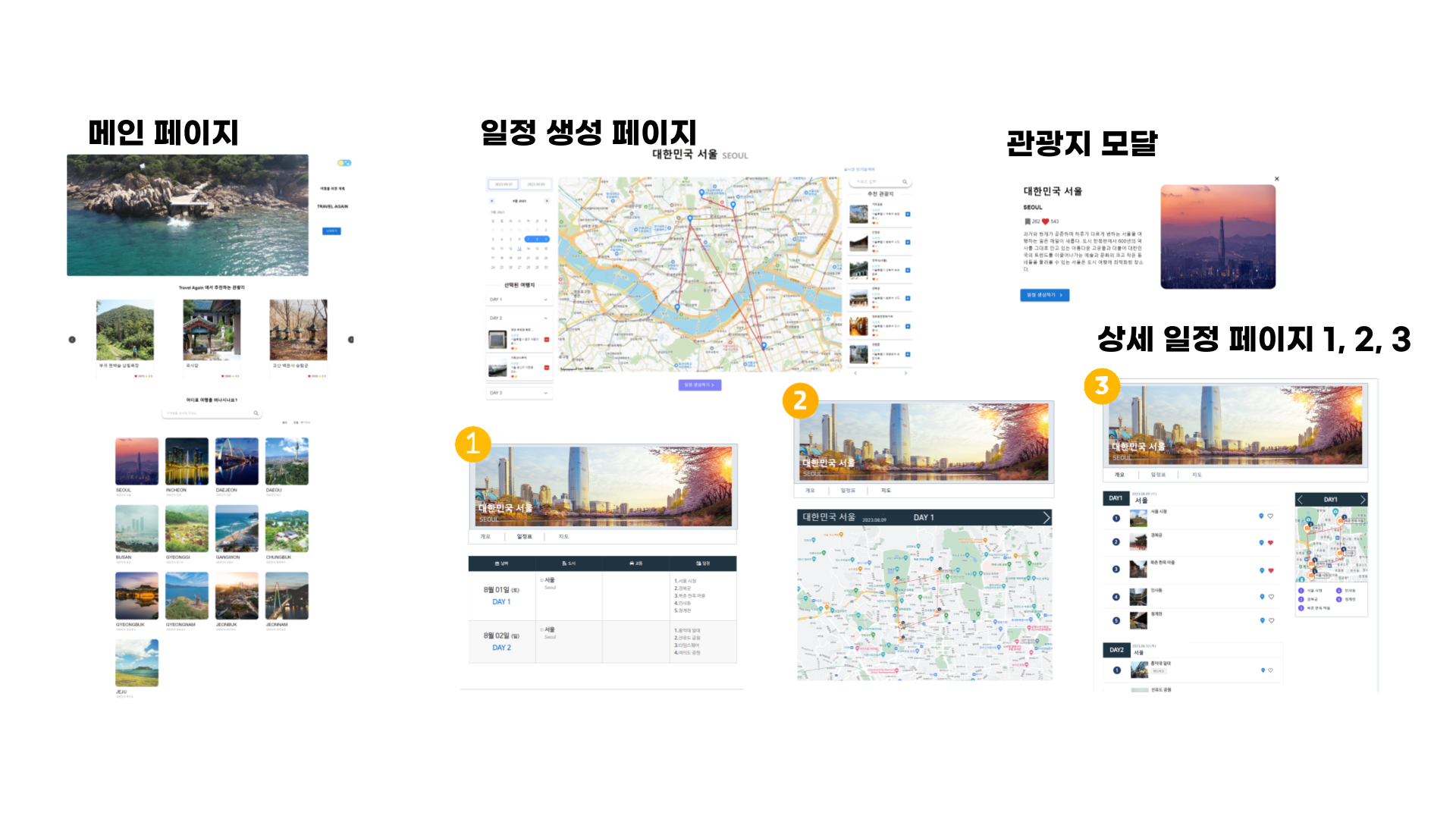Add the first recommended attraction using its blue plus icon

(908, 214)
